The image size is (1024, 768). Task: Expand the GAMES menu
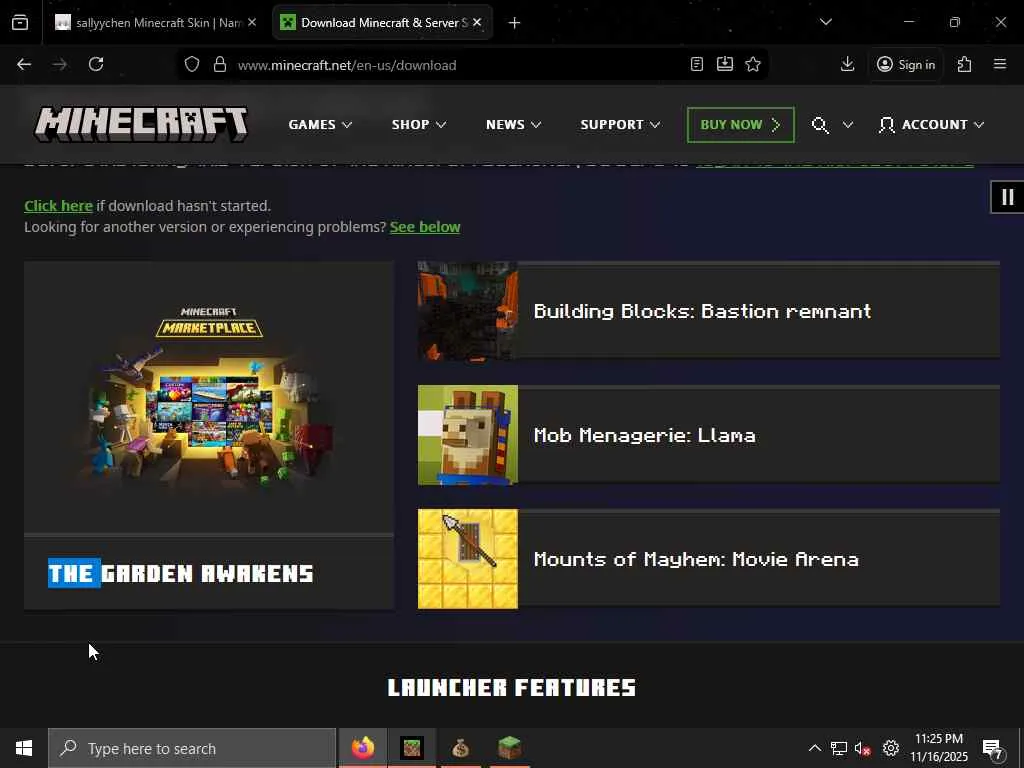[320, 124]
